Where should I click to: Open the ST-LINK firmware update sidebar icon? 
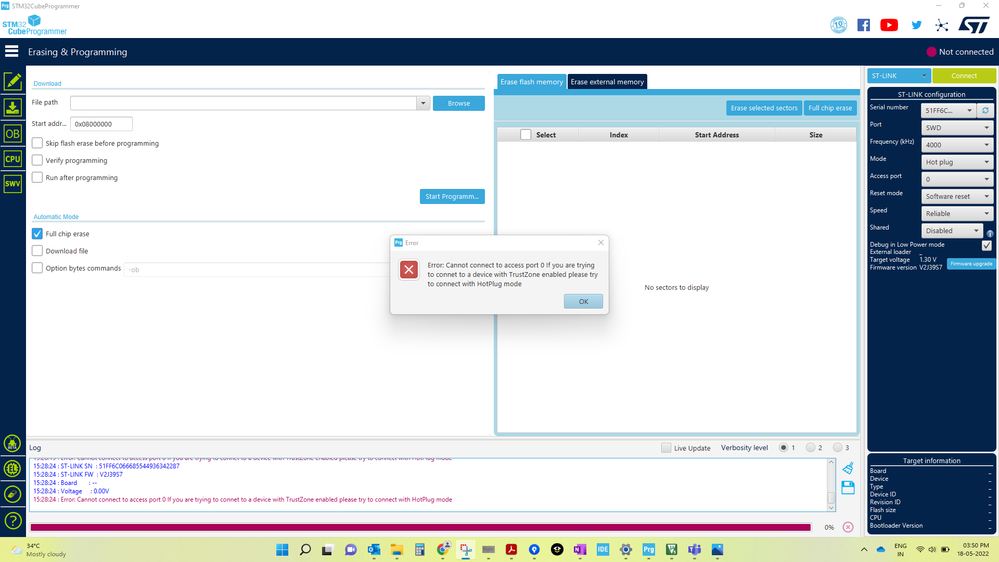coord(12,494)
